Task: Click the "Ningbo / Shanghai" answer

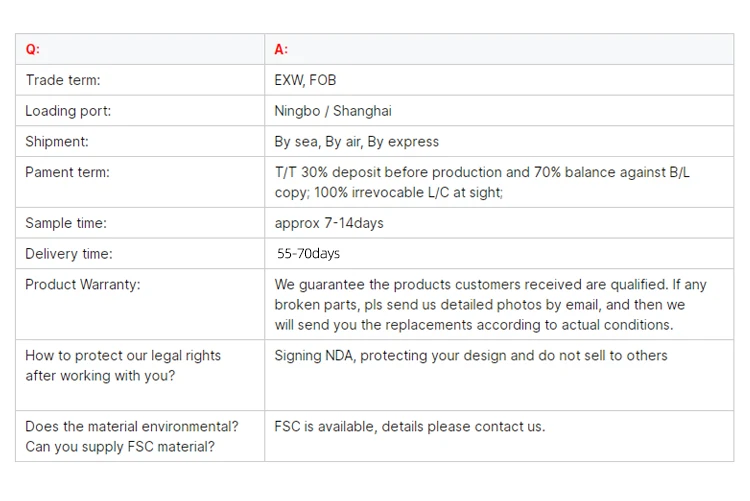Action: click(333, 111)
